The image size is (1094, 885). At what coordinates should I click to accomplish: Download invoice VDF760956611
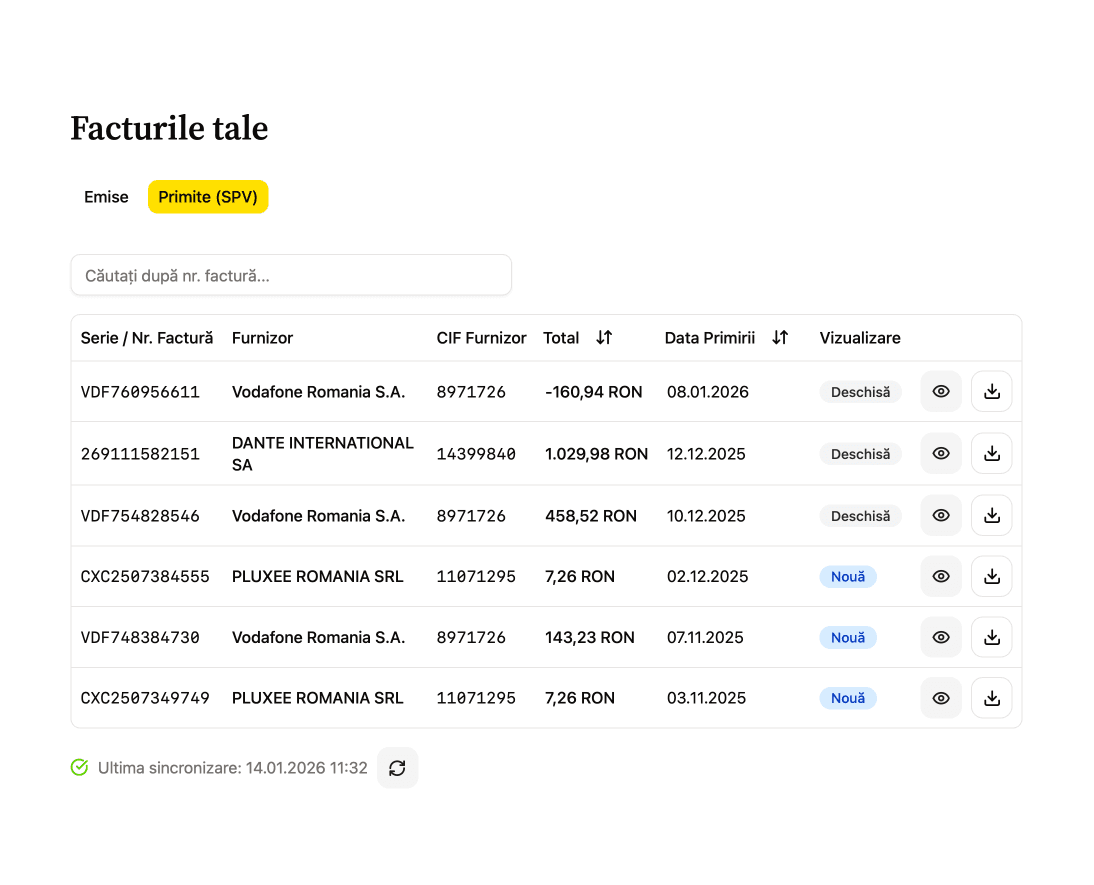click(991, 392)
